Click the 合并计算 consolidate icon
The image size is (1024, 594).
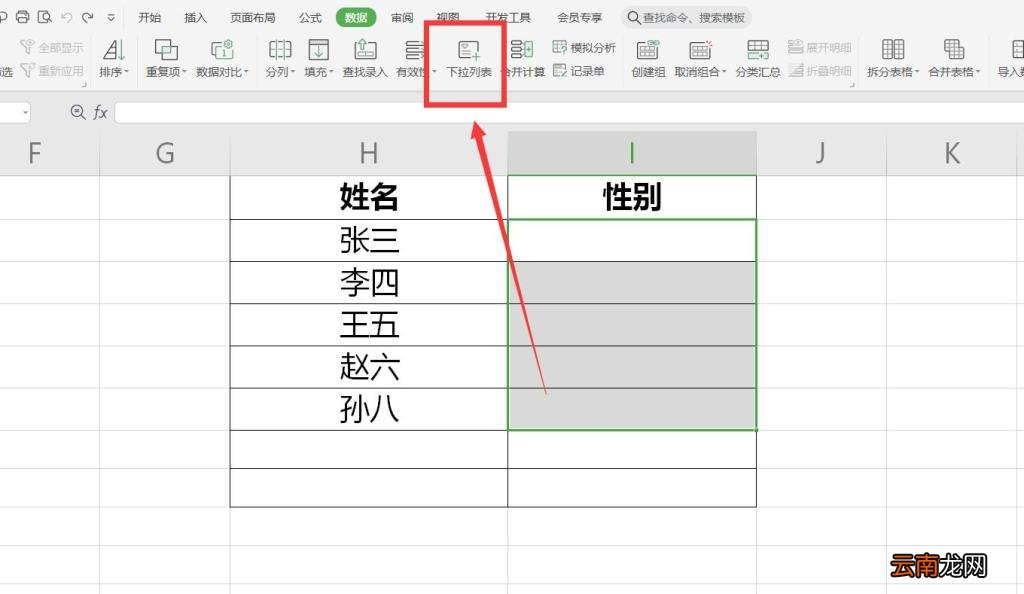[x=522, y=50]
